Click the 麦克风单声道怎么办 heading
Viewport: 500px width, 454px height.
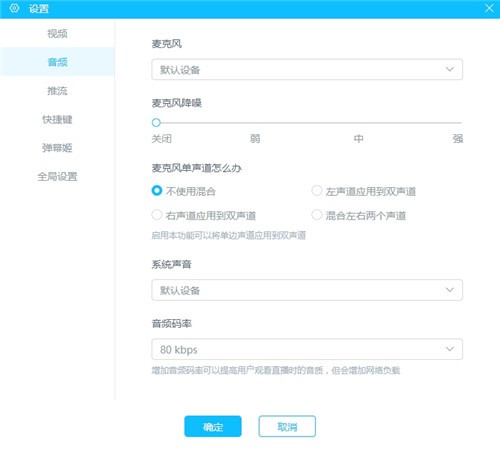click(x=196, y=168)
